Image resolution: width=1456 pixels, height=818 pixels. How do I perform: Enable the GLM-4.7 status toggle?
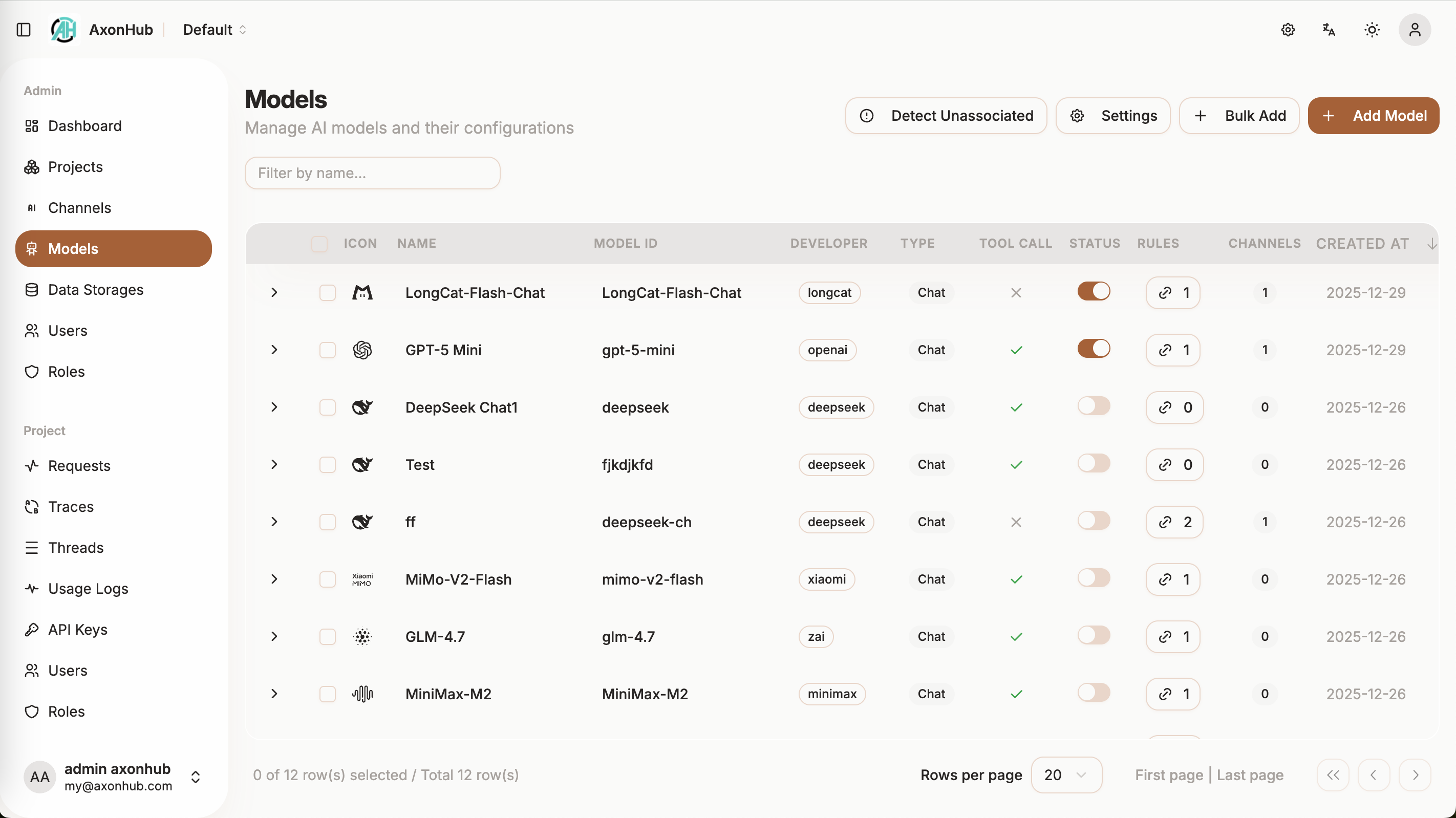pyautogui.click(x=1093, y=635)
